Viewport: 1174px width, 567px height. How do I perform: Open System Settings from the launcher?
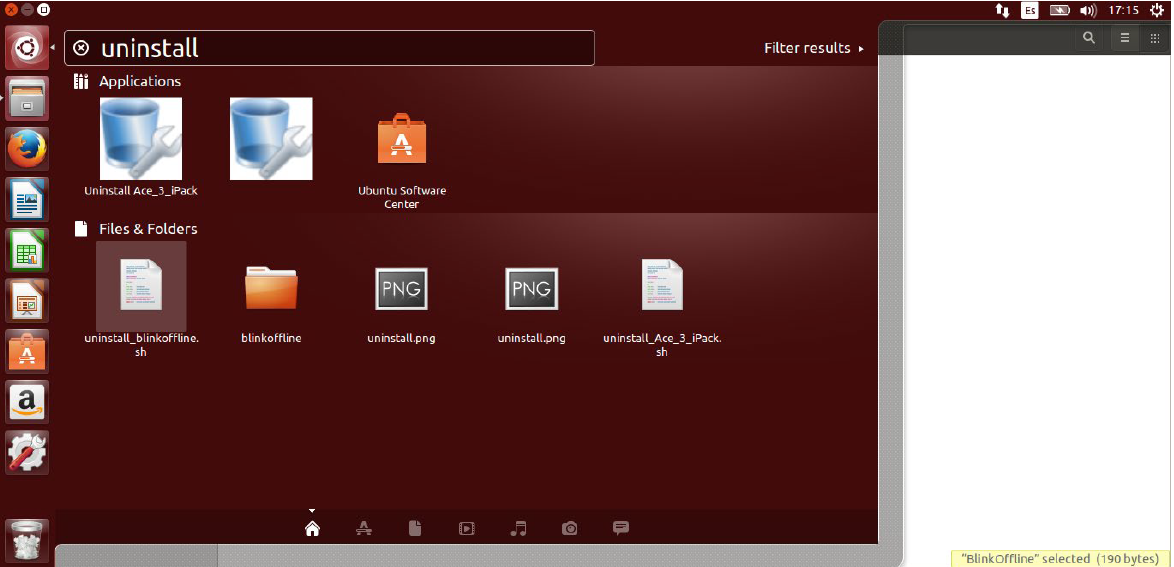27,452
